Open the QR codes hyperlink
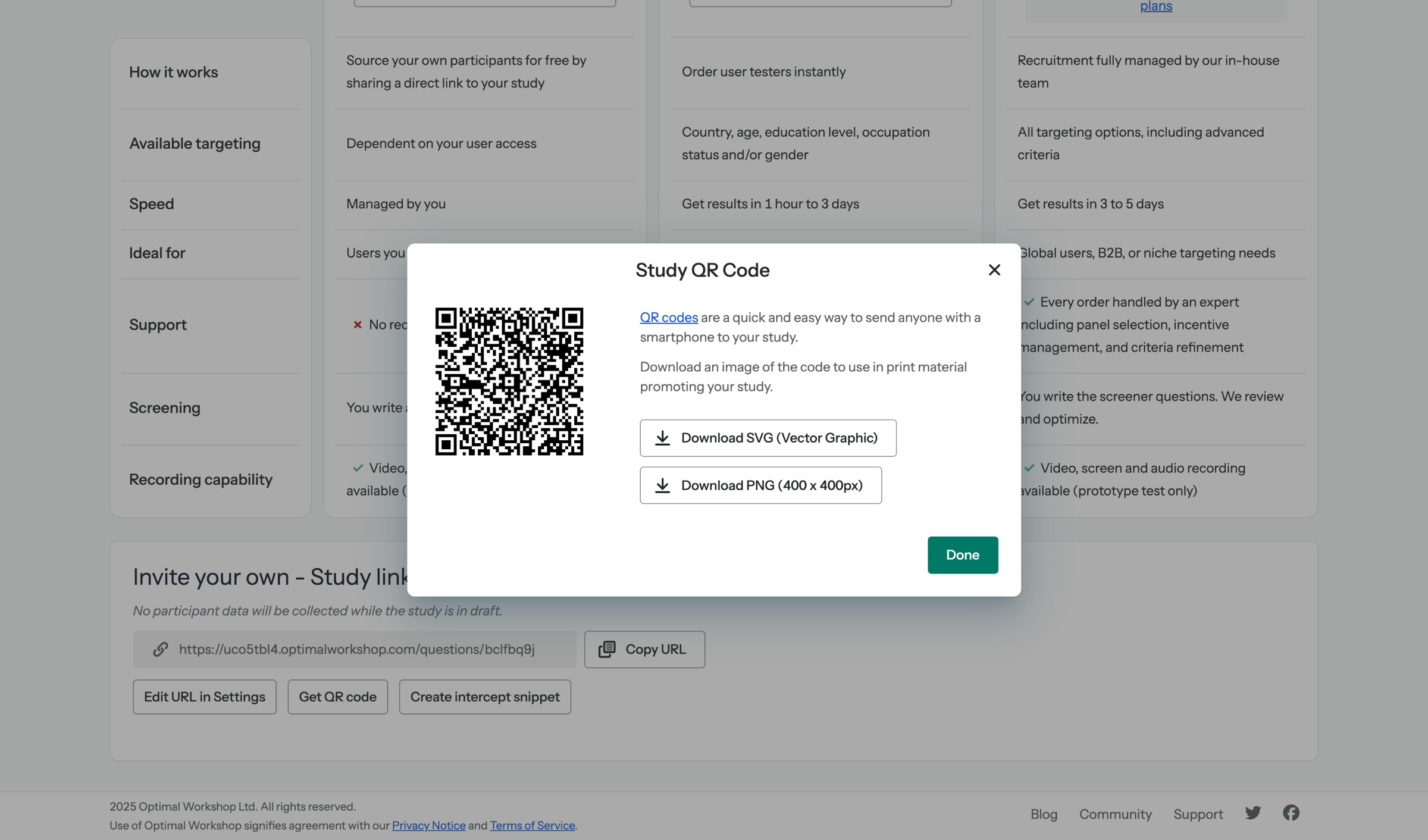Image resolution: width=1428 pixels, height=840 pixels. coord(669,318)
